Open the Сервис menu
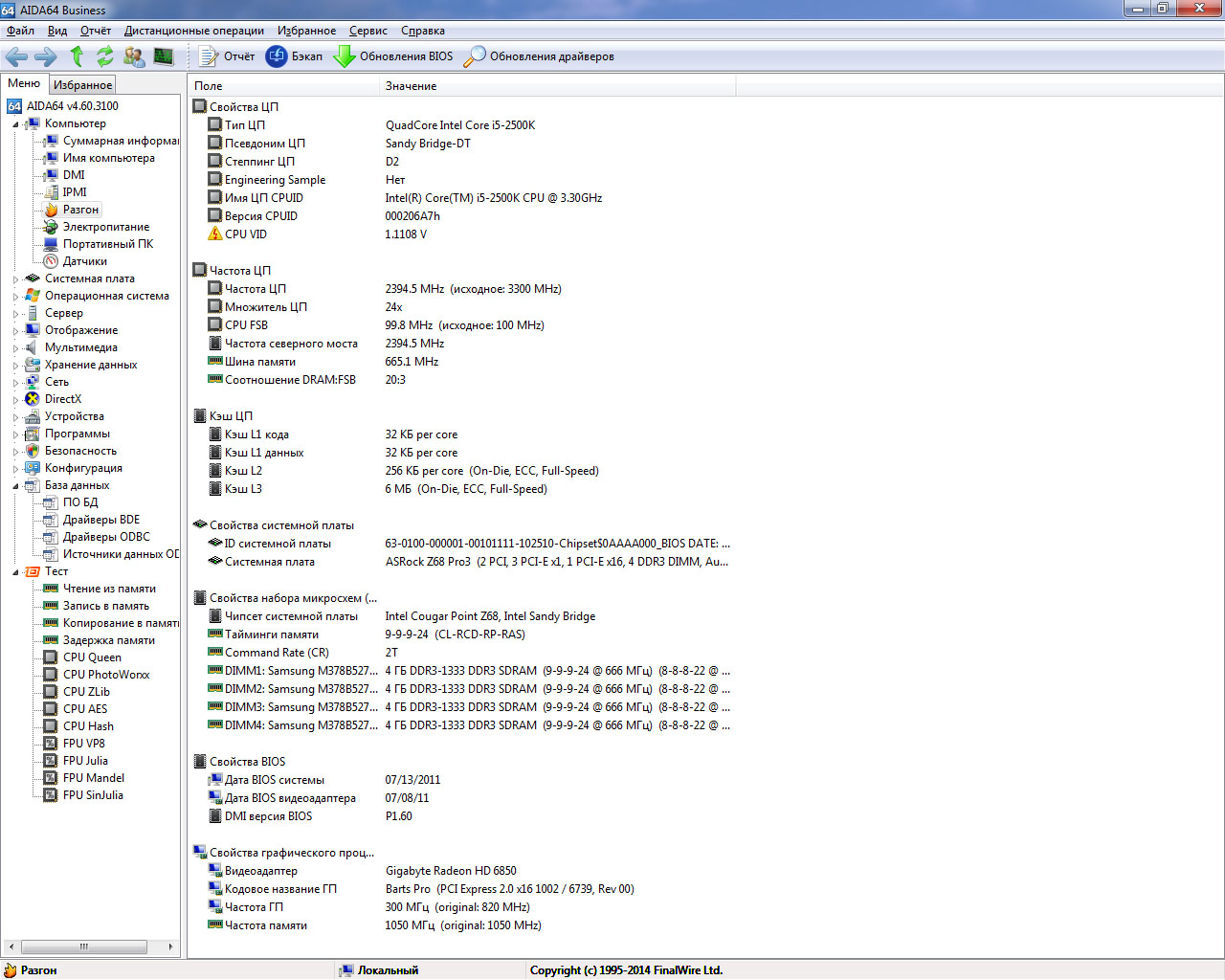 [368, 31]
